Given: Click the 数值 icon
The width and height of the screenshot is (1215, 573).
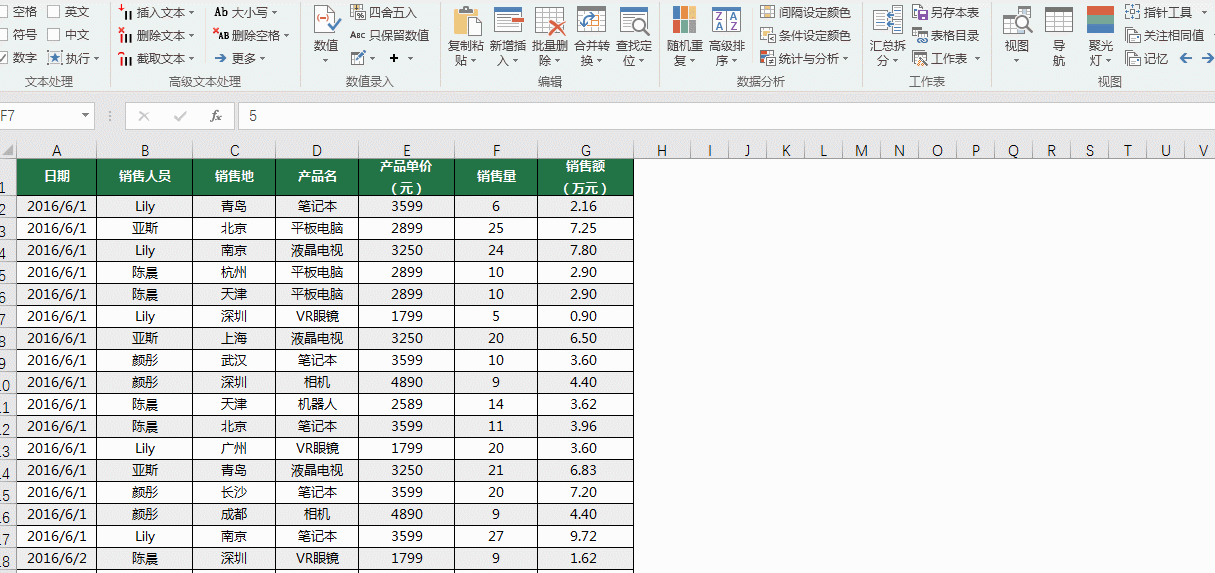Looking at the screenshot, I should tap(326, 19).
